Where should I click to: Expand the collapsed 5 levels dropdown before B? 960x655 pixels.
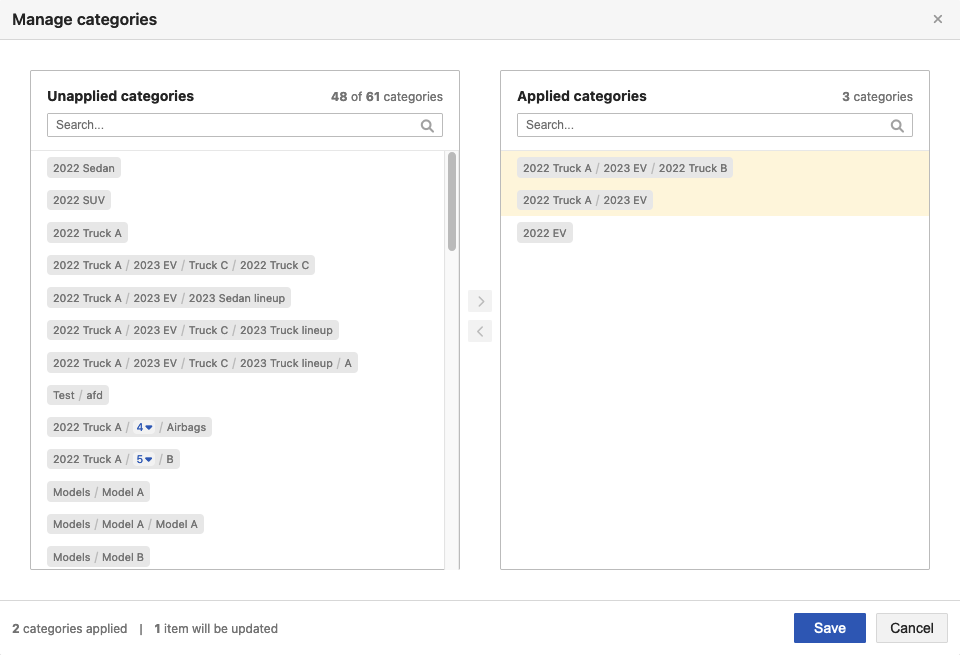coord(145,460)
